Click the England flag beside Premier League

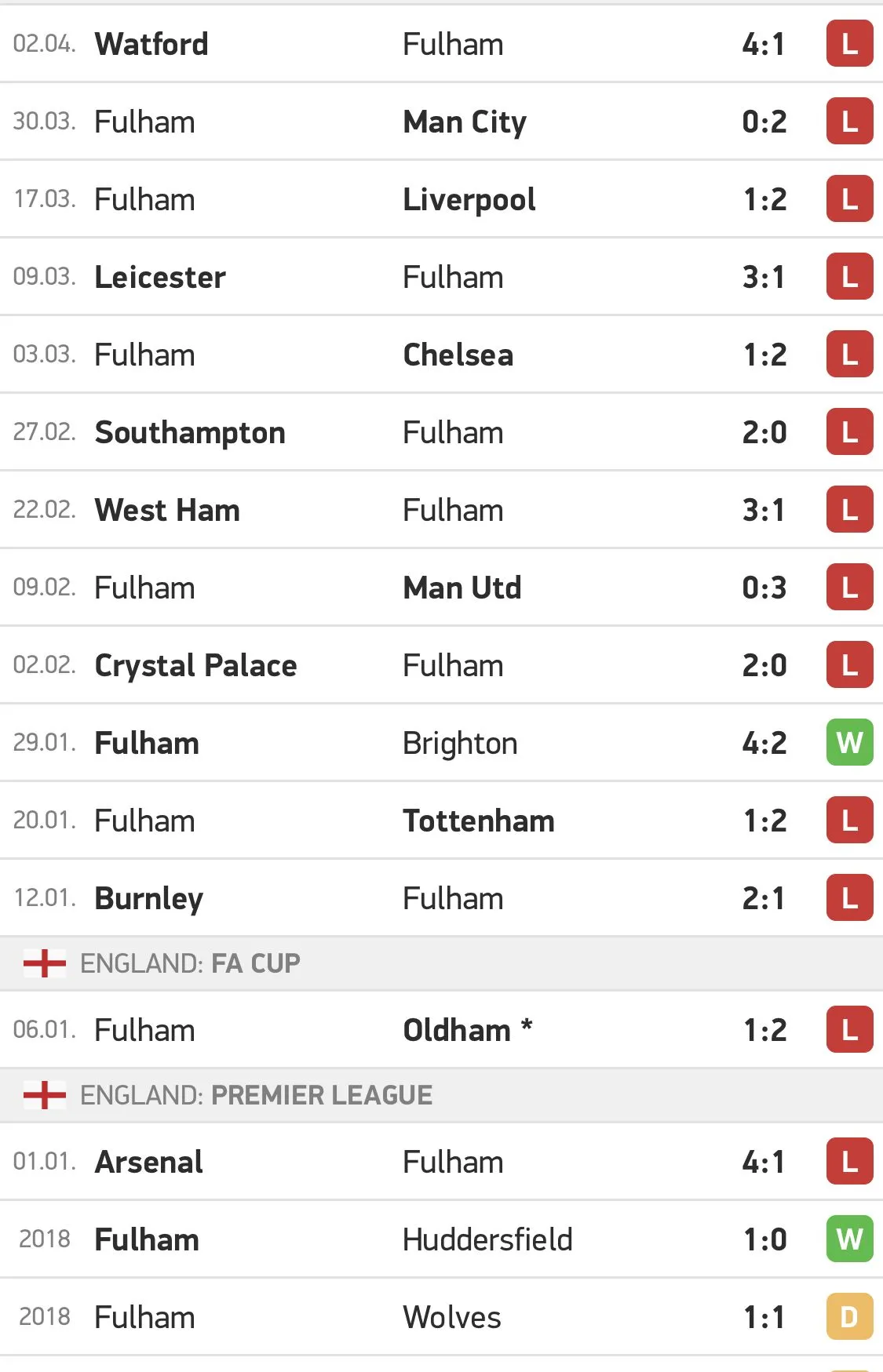pyautogui.click(x=45, y=1095)
